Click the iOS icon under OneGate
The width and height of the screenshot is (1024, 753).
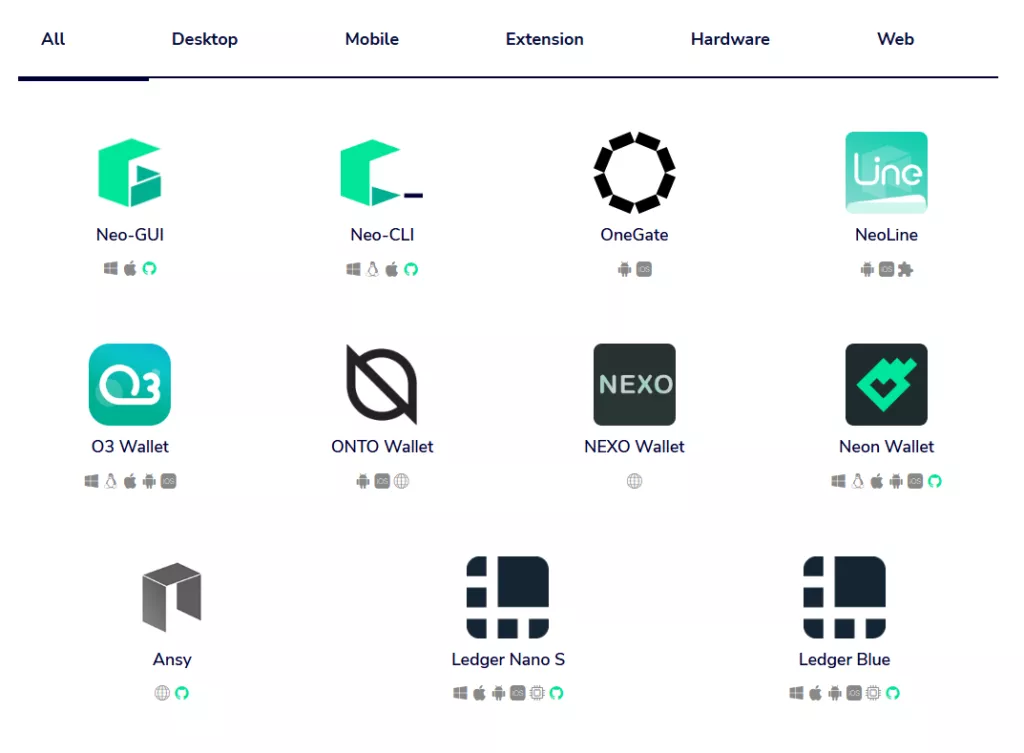pos(644,269)
